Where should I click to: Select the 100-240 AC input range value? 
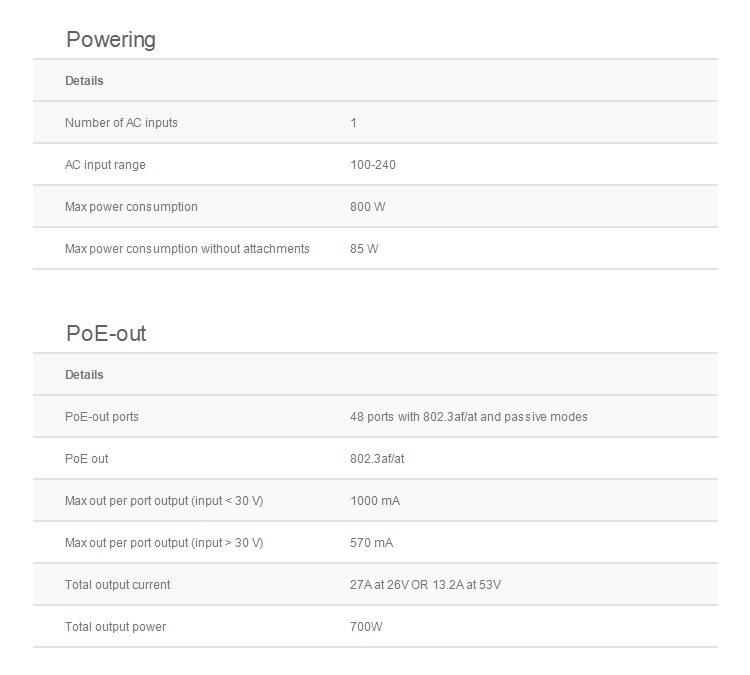click(x=373, y=165)
